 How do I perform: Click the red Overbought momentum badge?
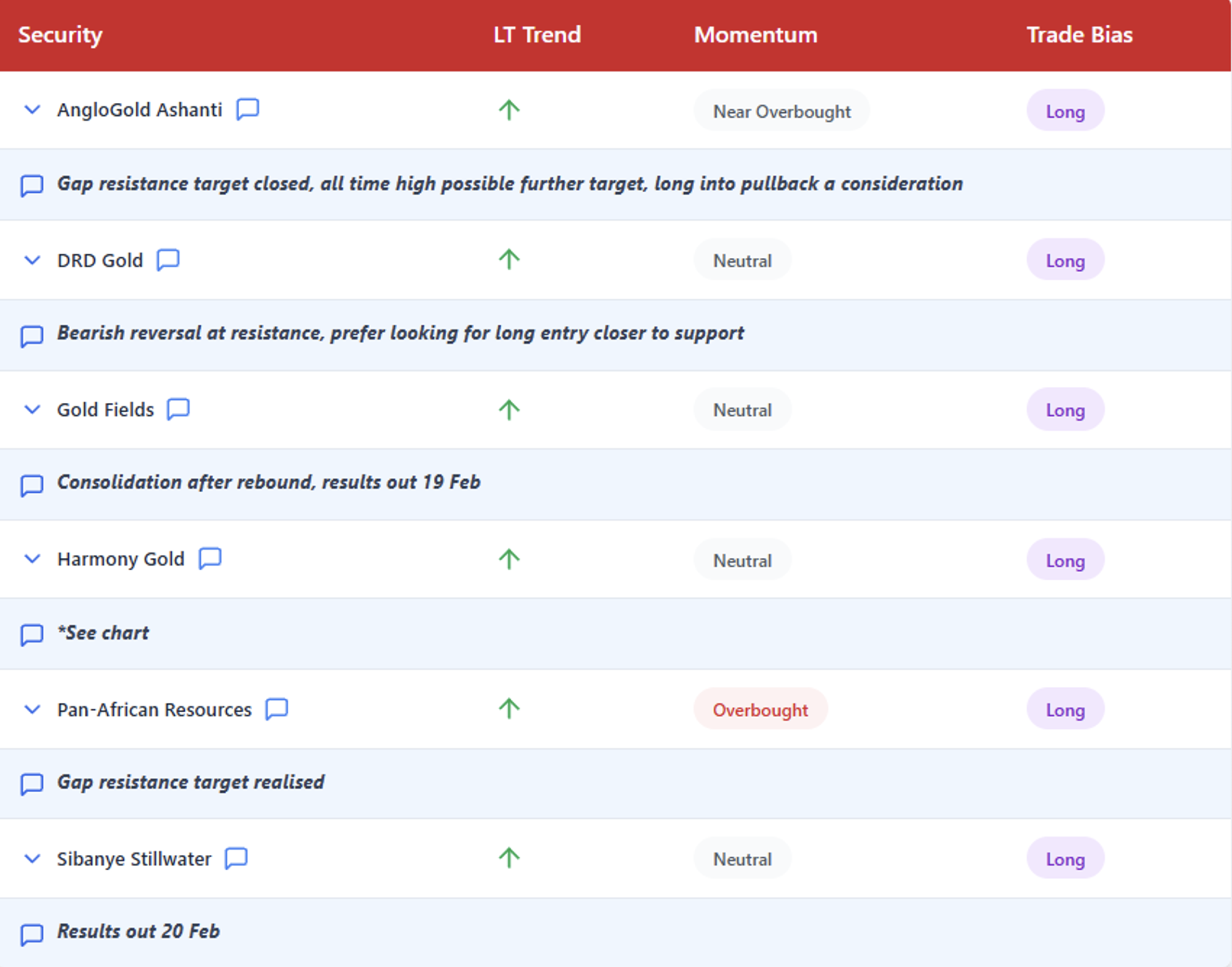760,709
